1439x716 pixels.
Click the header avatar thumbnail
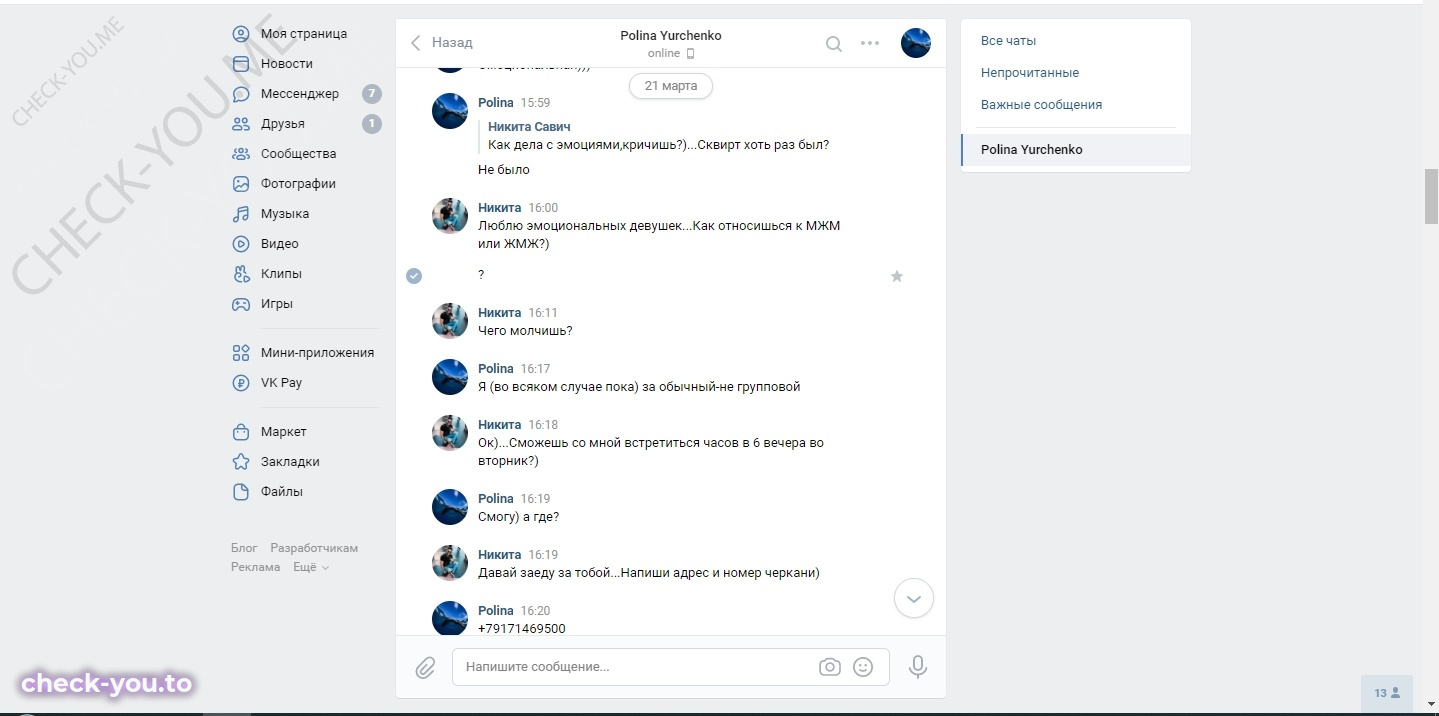[x=916, y=43]
